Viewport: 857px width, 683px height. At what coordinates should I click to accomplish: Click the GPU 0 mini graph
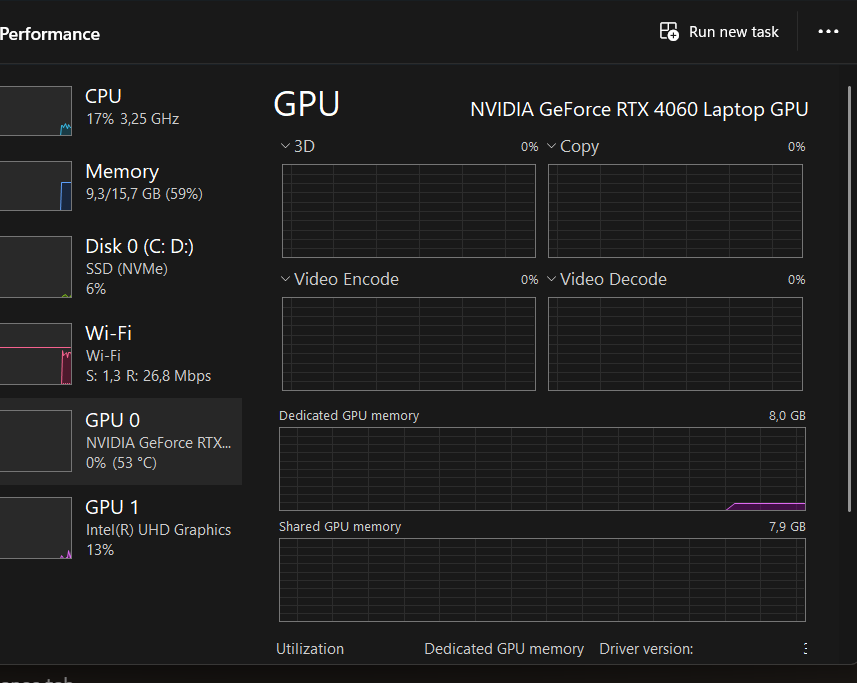(36, 441)
